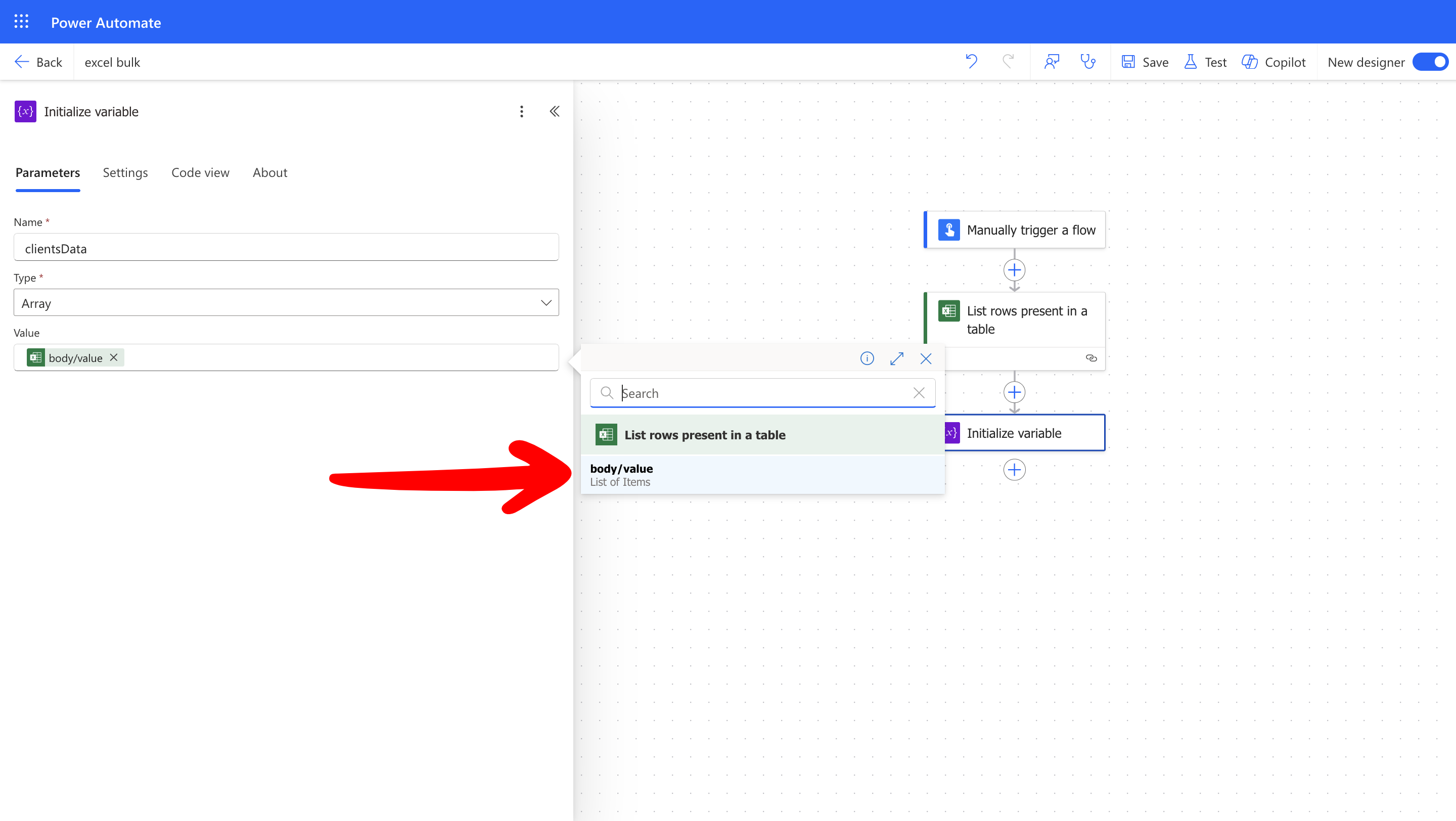Click the Undo arrow icon
This screenshot has width=1456, height=821.
coord(971,62)
